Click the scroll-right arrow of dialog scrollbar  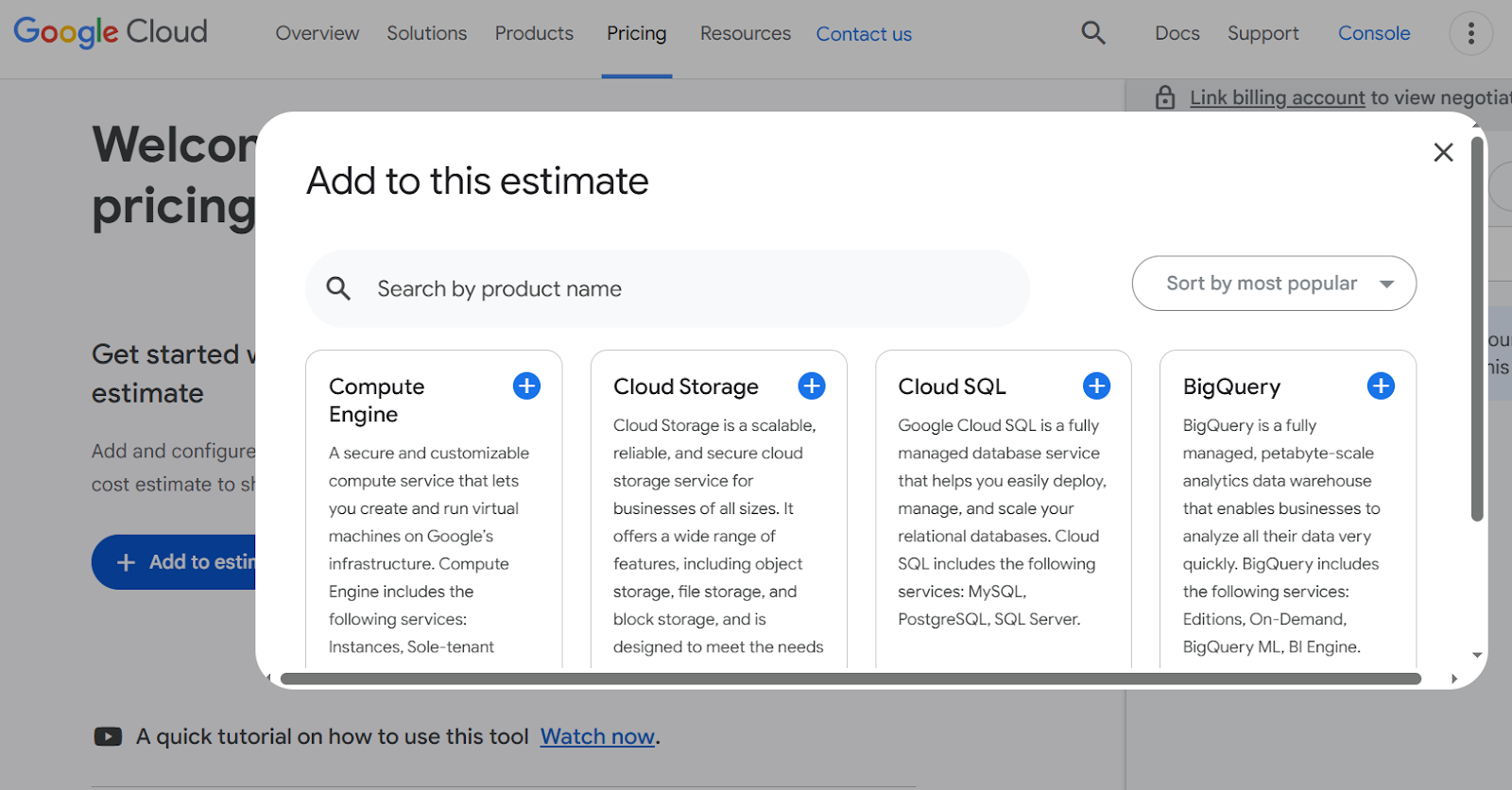tap(1454, 678)
